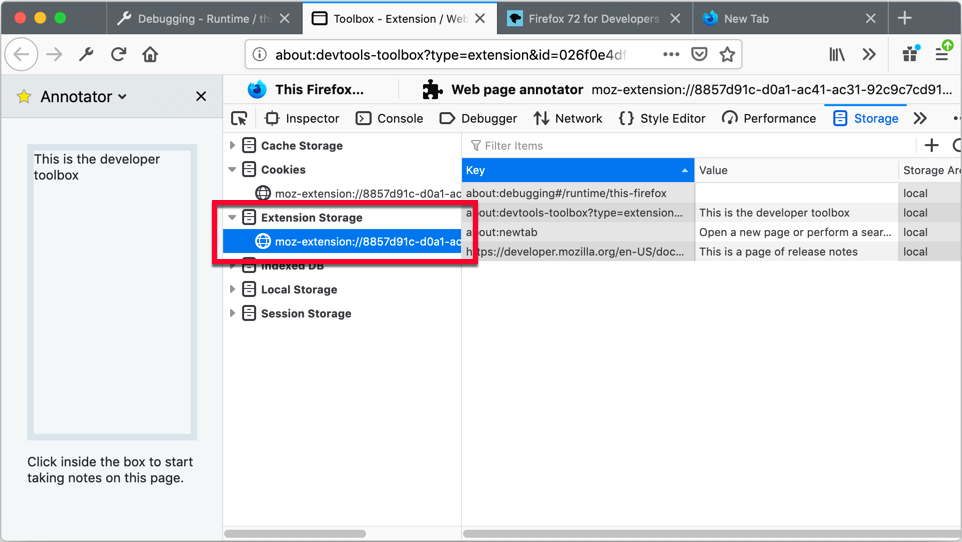
Task: Open the Style Editor tab
Action: click(662, 118)
